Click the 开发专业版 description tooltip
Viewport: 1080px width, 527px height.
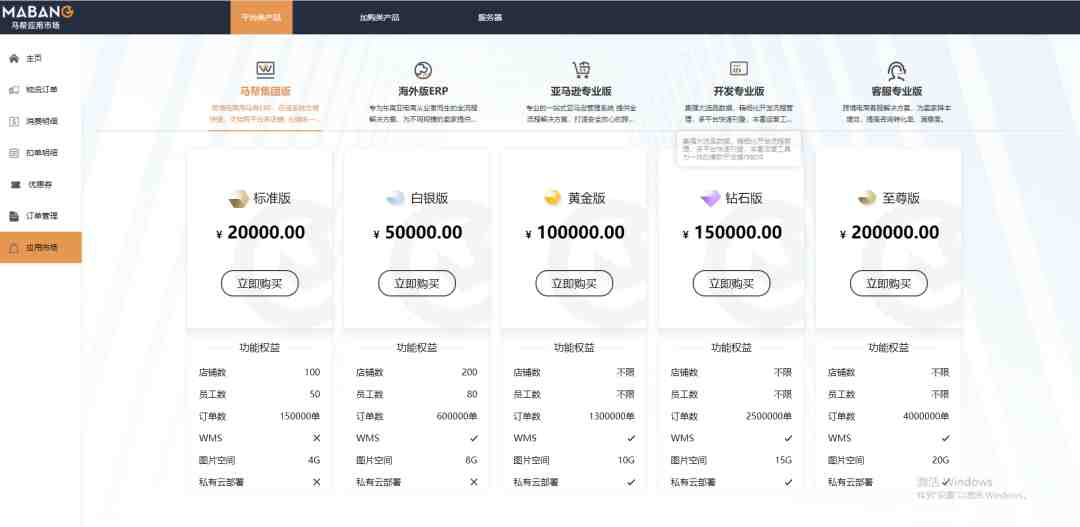point(739,149)
